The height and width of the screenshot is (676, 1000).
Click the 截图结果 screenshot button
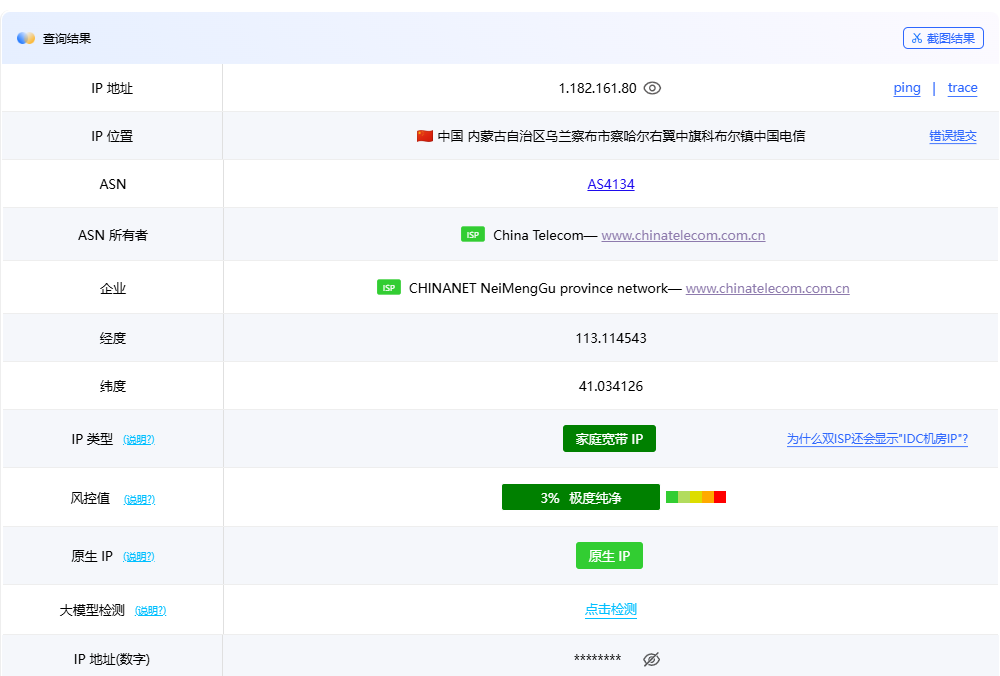[943, 38]
